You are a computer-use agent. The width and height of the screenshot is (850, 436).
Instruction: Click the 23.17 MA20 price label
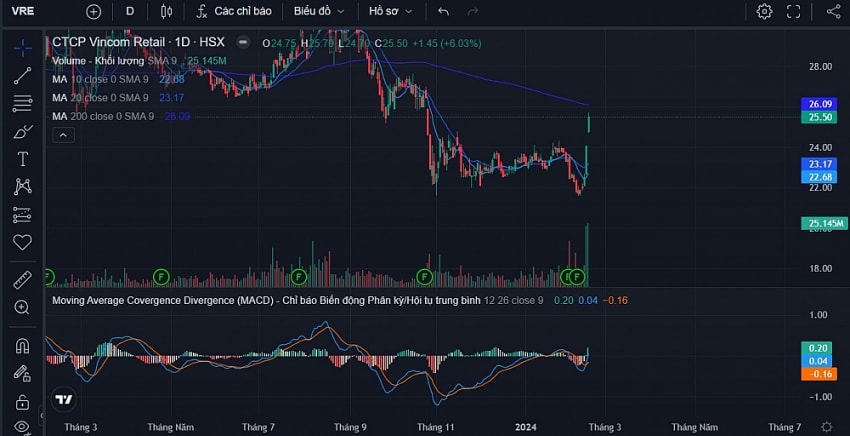819,164
